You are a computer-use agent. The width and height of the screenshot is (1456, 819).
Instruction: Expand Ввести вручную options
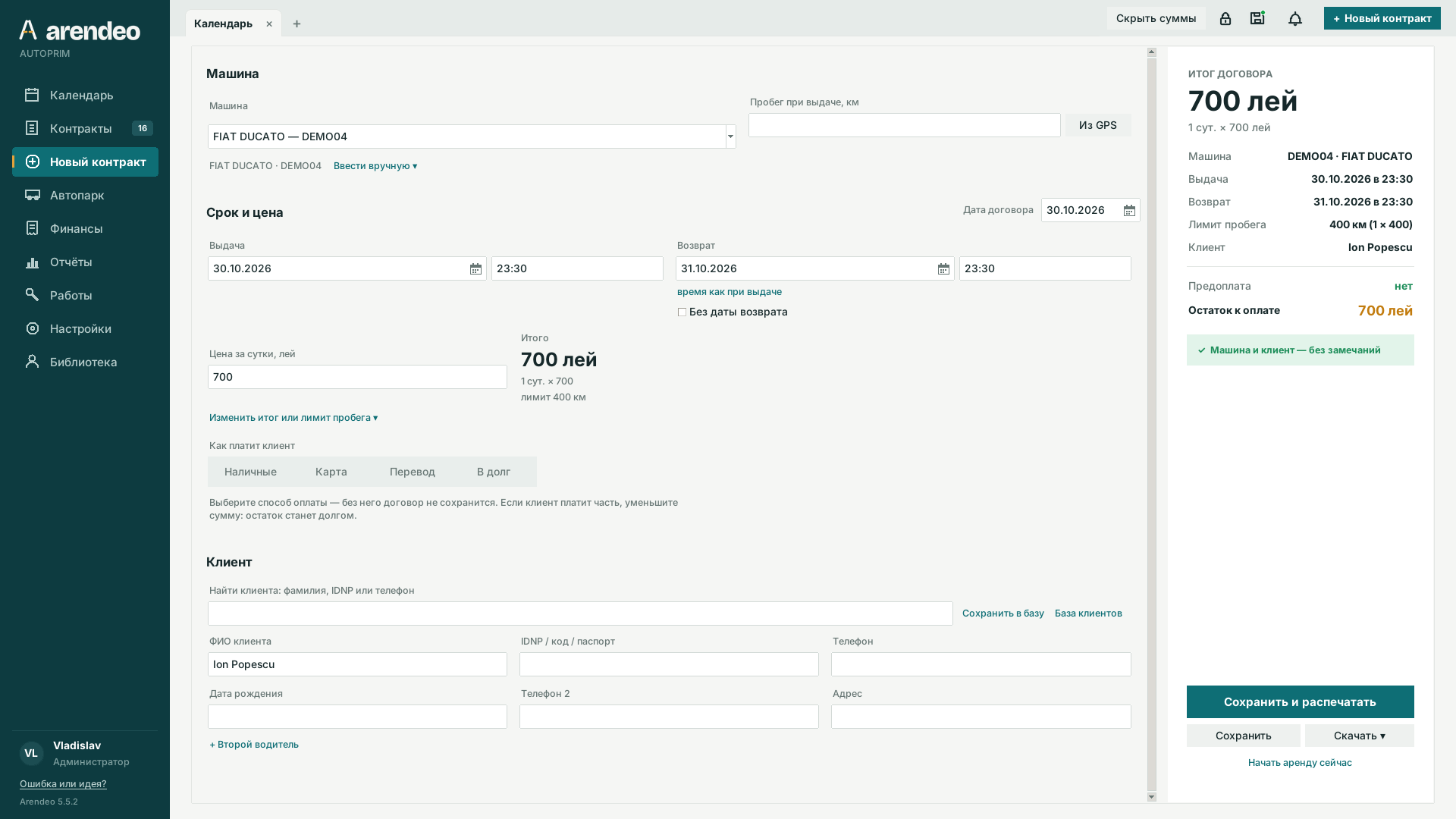coord(375,166)
